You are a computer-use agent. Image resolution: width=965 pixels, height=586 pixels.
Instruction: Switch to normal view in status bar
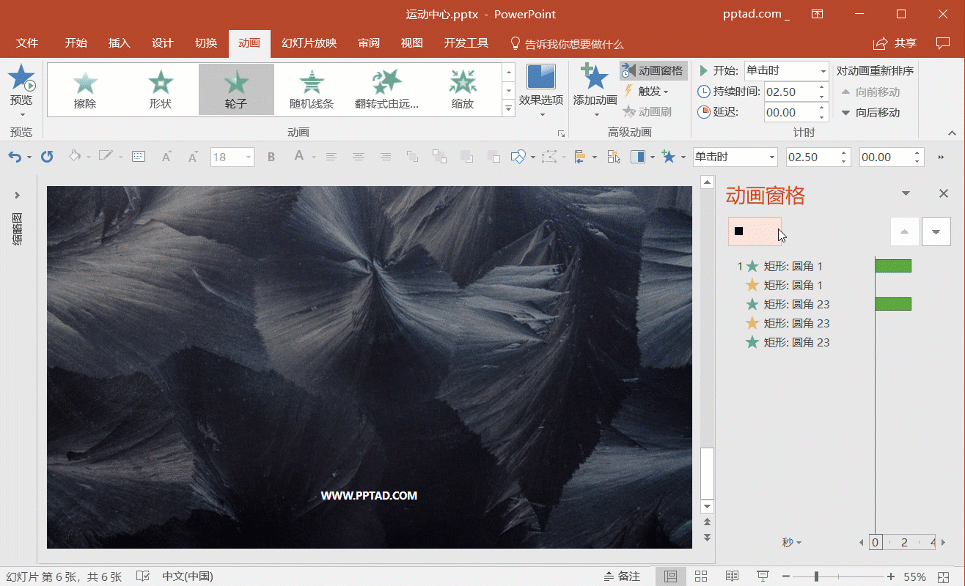click(670, 576)
